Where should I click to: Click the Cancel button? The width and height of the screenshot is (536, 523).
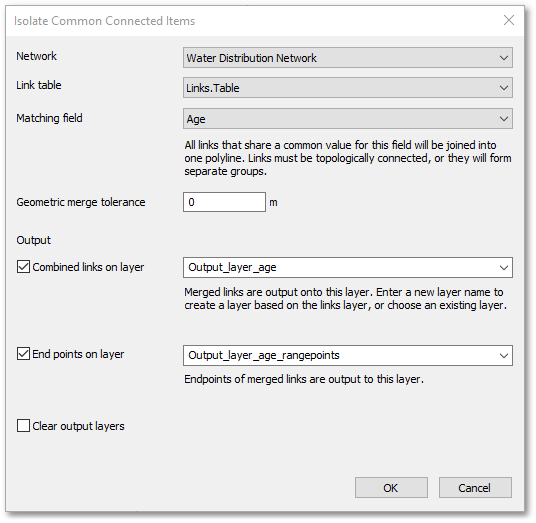(475, 487)
